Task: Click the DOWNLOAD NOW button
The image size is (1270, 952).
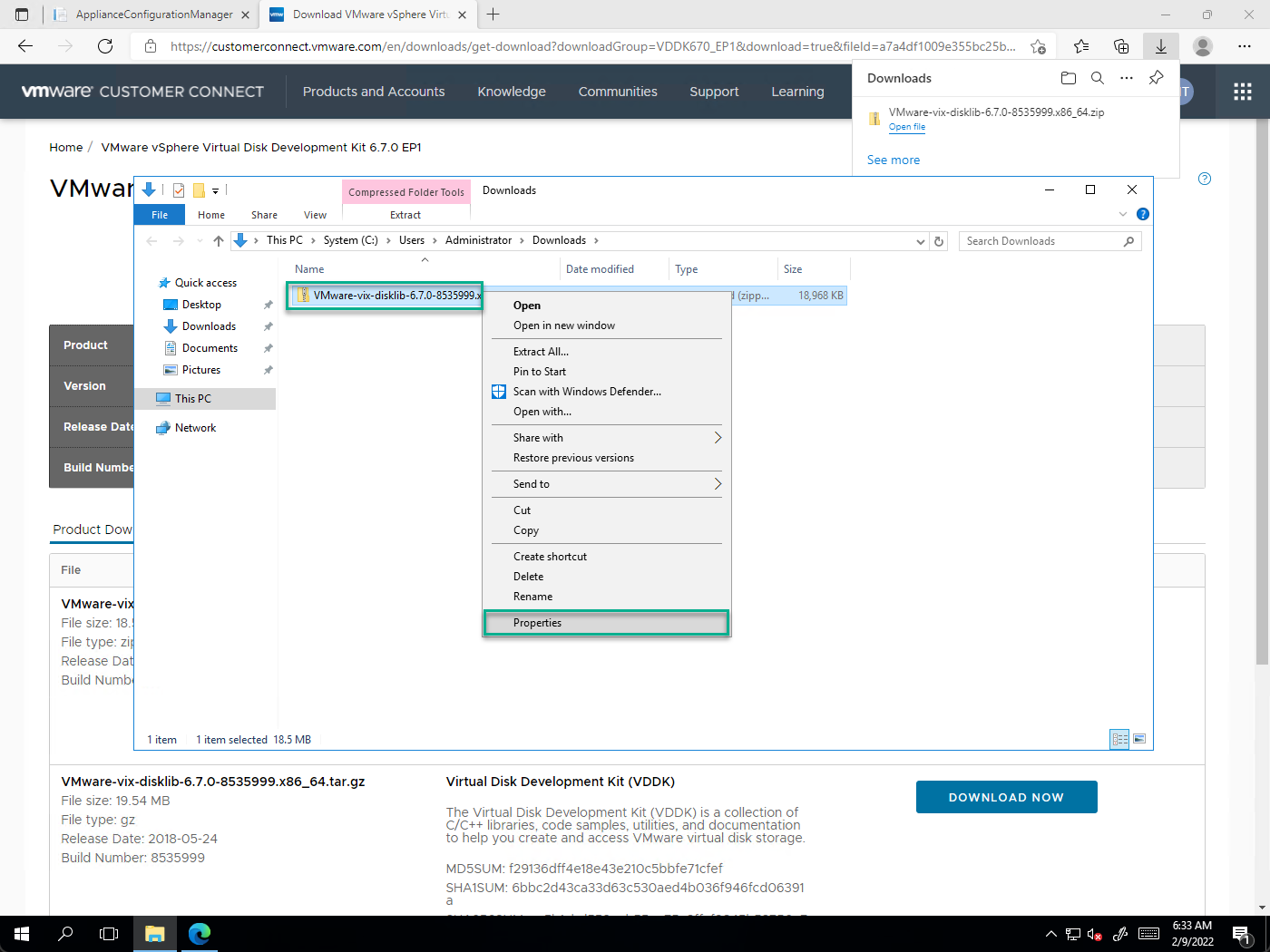Action: 1006,797
